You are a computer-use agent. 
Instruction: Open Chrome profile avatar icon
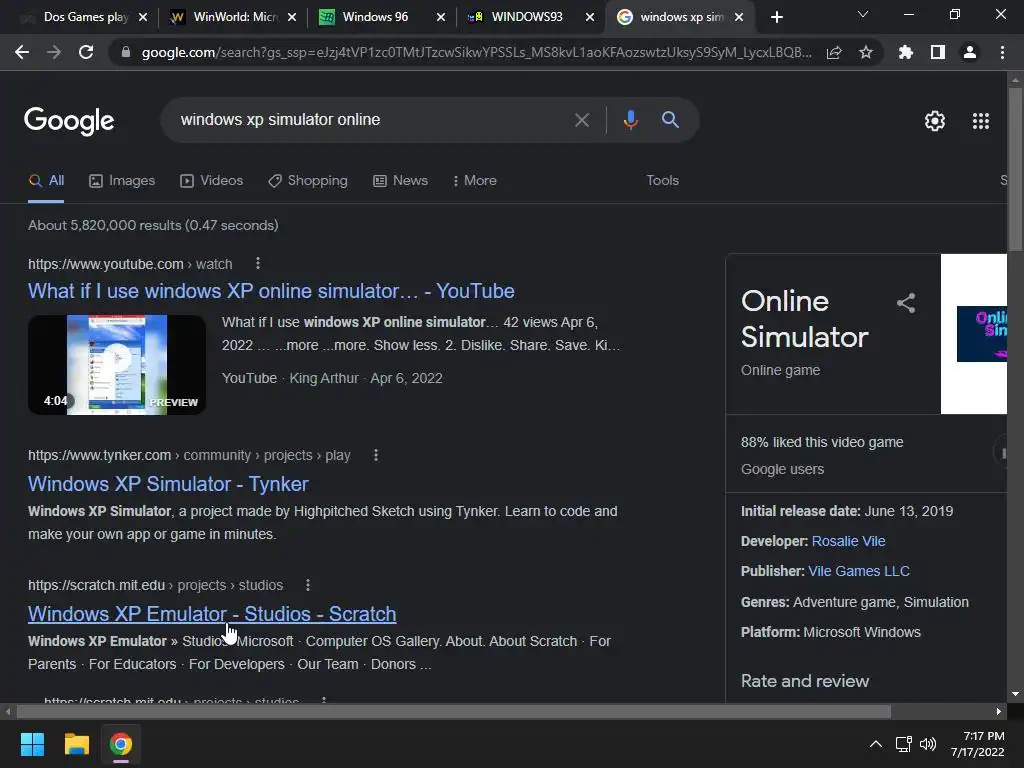970,52
